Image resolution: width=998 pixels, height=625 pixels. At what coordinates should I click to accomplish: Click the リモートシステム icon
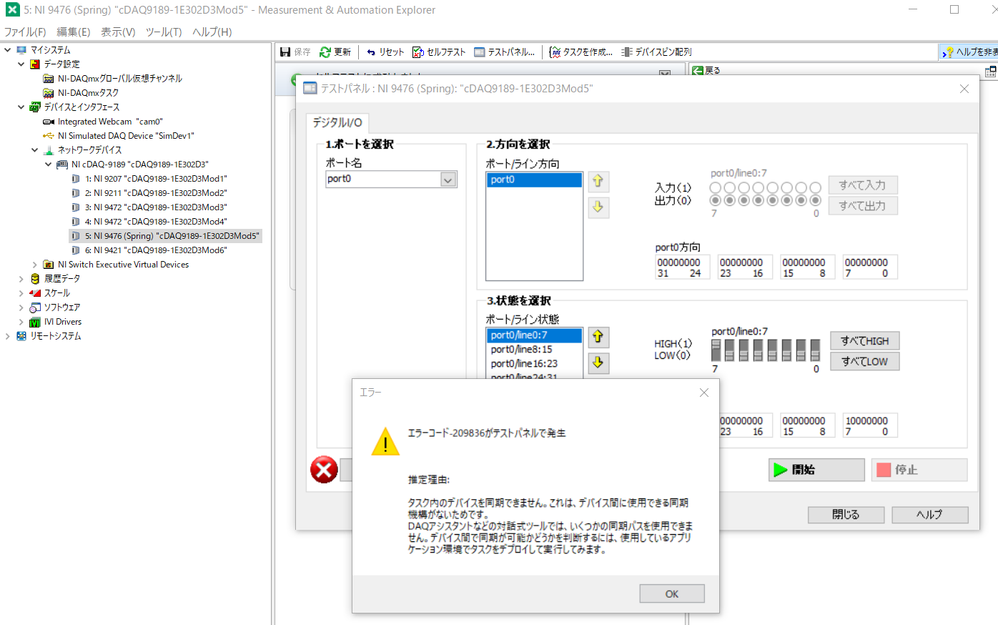[22, 336]
